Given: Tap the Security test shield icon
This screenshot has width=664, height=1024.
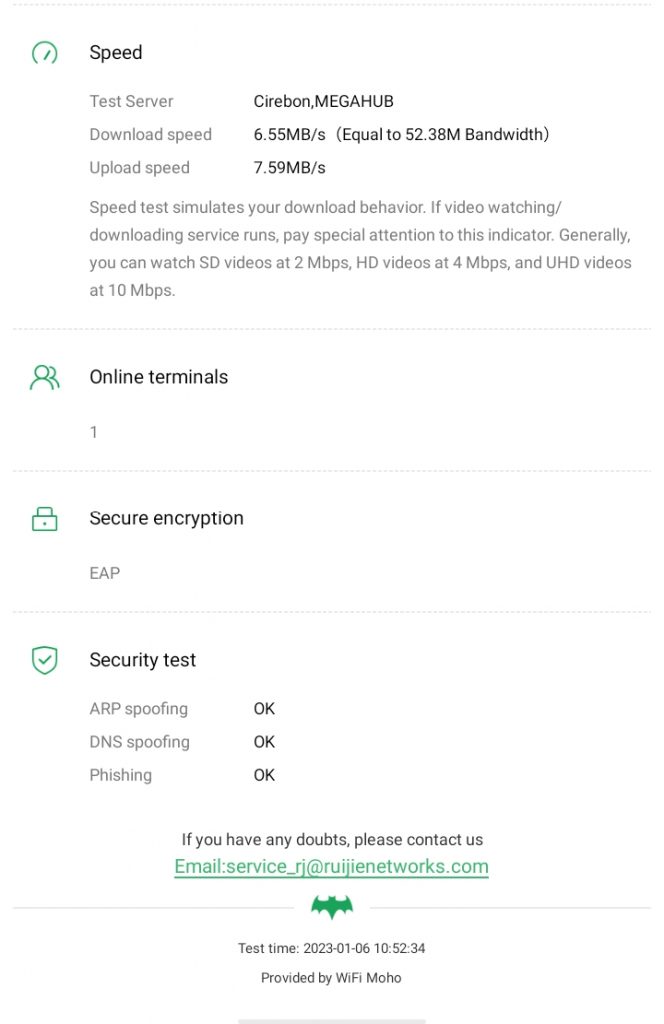Looking at the screenshot, I should tap(45, 660).
